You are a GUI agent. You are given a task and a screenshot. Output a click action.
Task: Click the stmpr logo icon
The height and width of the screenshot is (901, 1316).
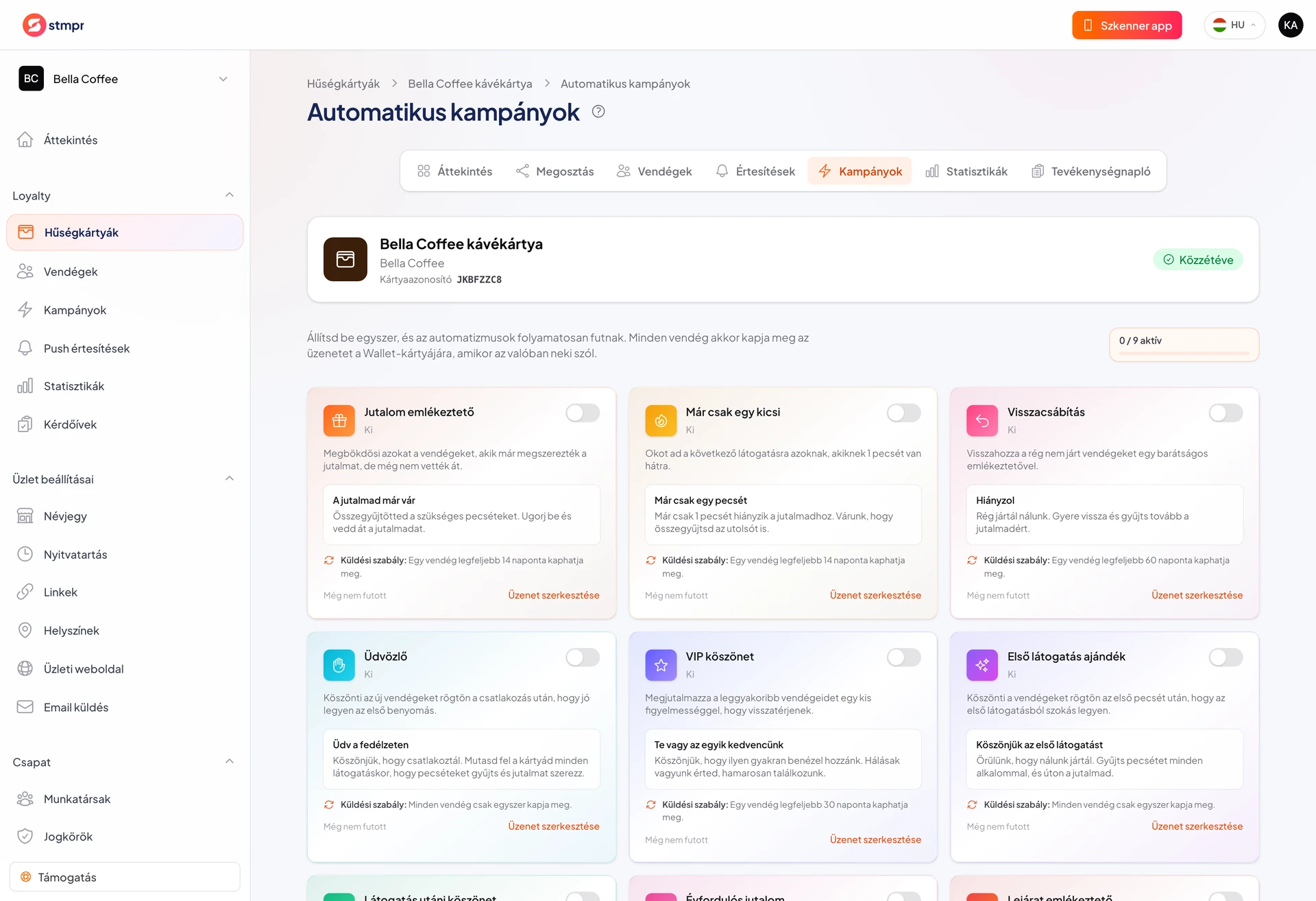34,25
